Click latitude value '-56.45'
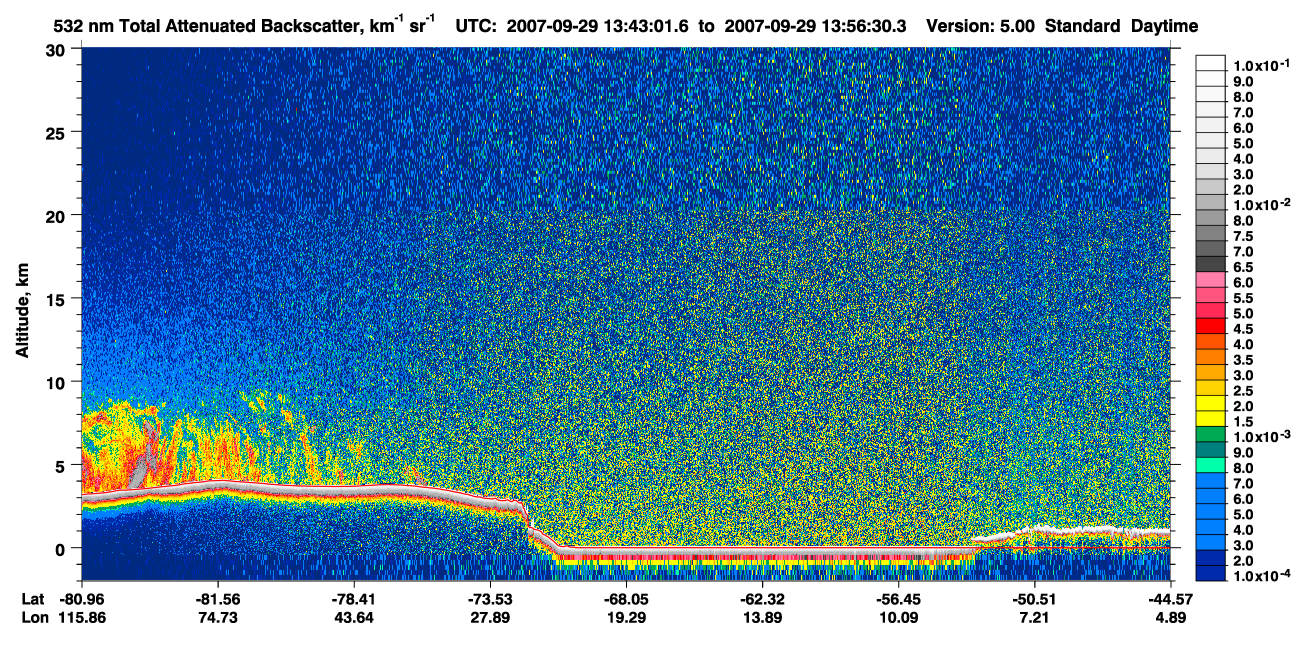1300x667 pixels. click(898, 599)
